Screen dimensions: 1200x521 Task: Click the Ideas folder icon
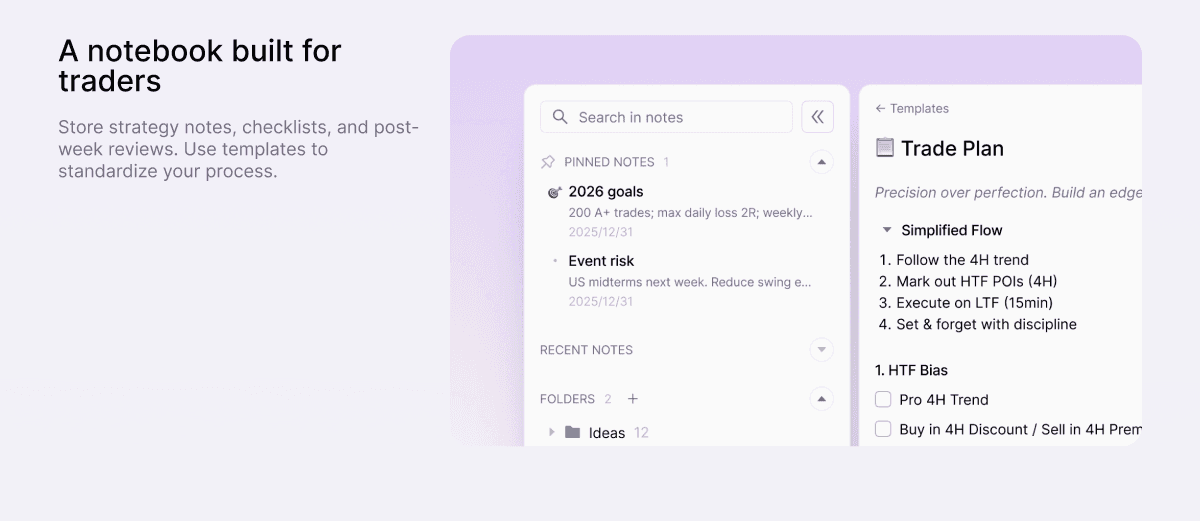coord(572,433)
